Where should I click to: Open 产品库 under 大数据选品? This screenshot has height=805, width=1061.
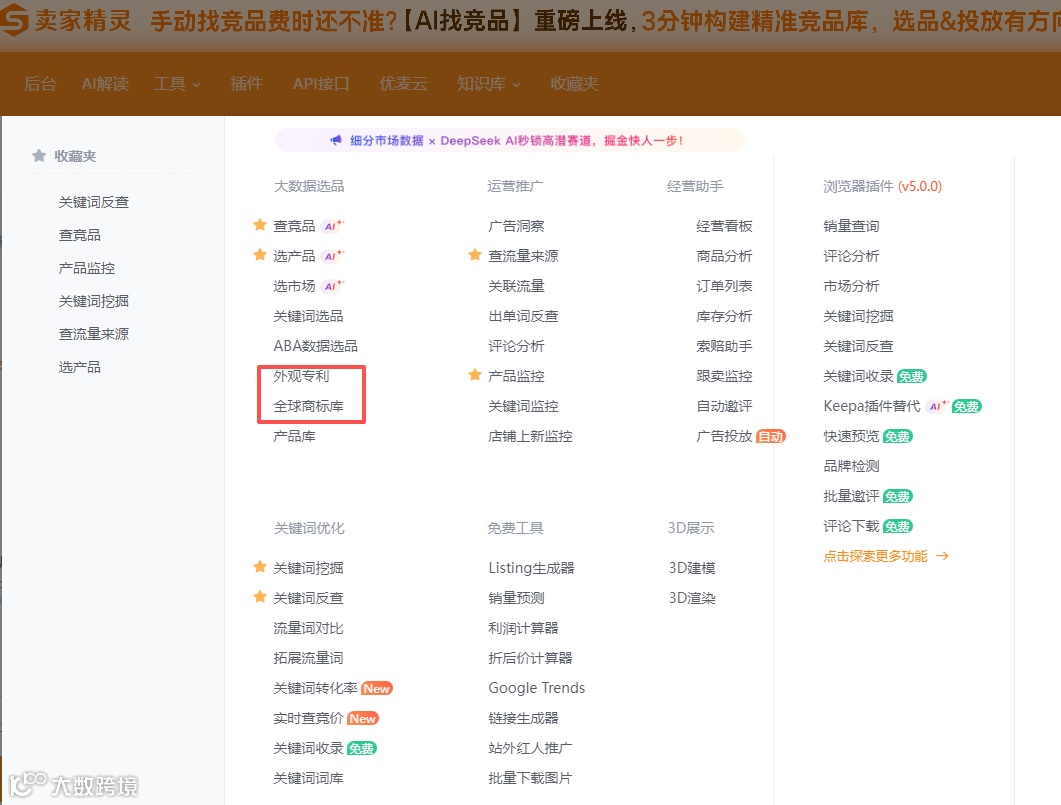[x=294, y=436]
